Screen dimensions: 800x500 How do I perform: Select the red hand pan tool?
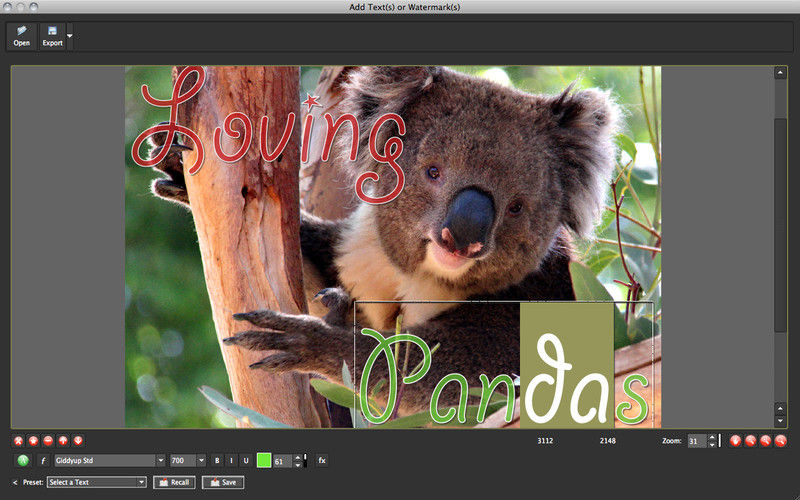click(735, 441)
